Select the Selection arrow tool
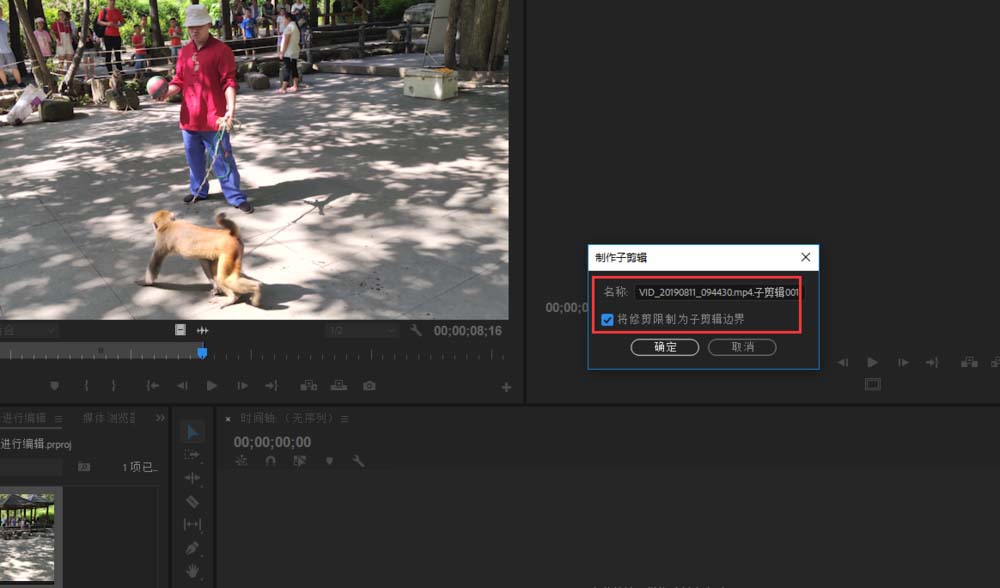 pos(193,432)
